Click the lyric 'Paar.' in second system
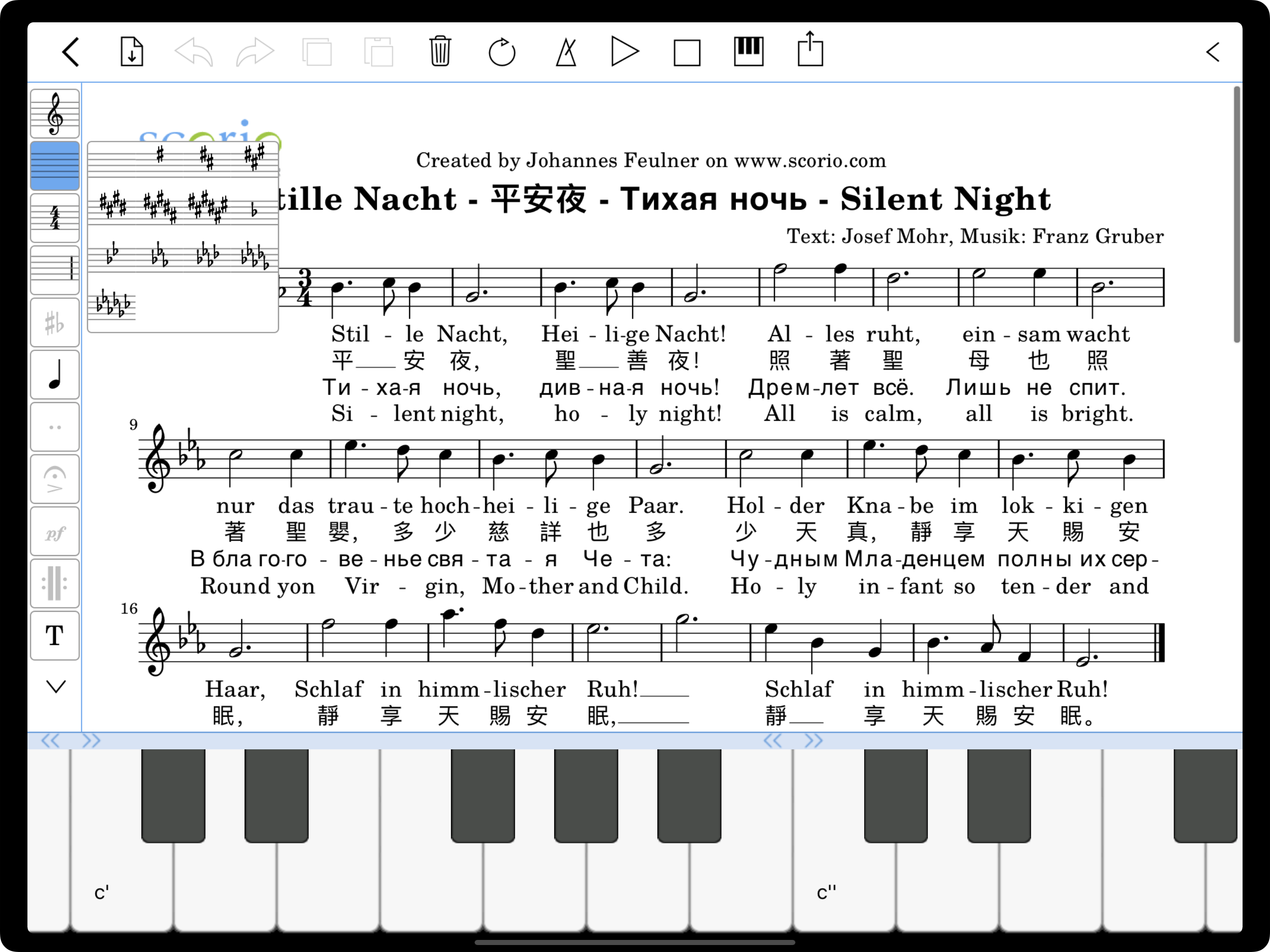The image size is (1270, 952). 656,506
